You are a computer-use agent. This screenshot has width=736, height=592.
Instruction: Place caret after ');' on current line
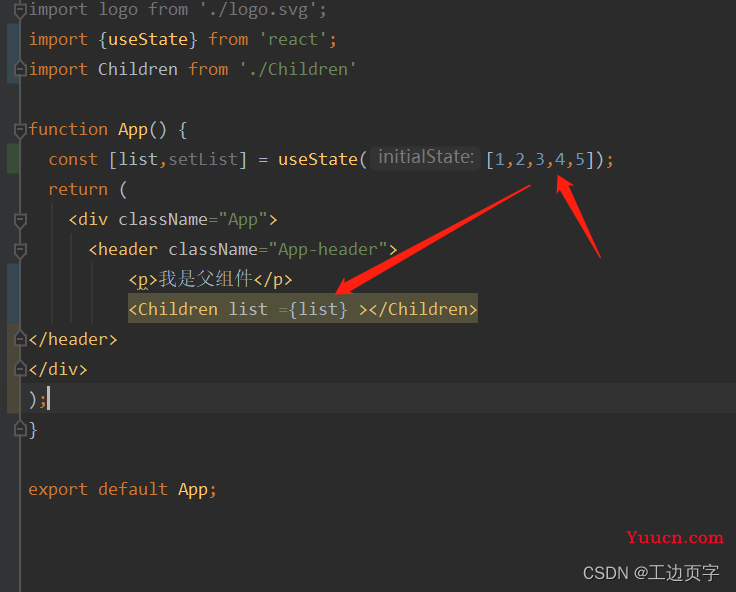click(48, 399)
